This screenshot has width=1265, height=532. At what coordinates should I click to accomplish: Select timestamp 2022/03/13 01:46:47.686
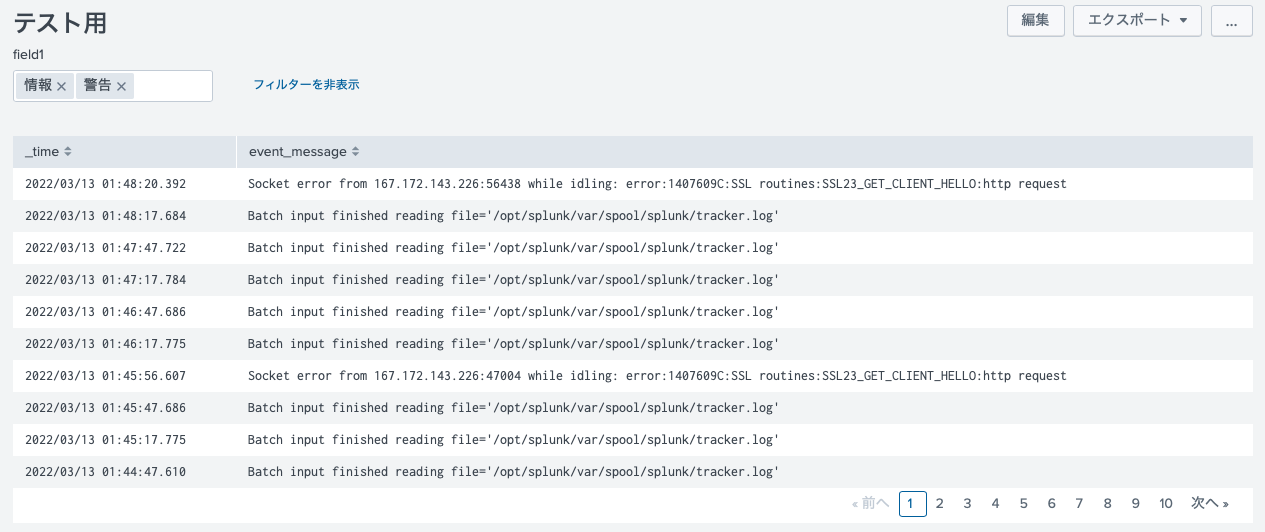[x=105, y=312]
